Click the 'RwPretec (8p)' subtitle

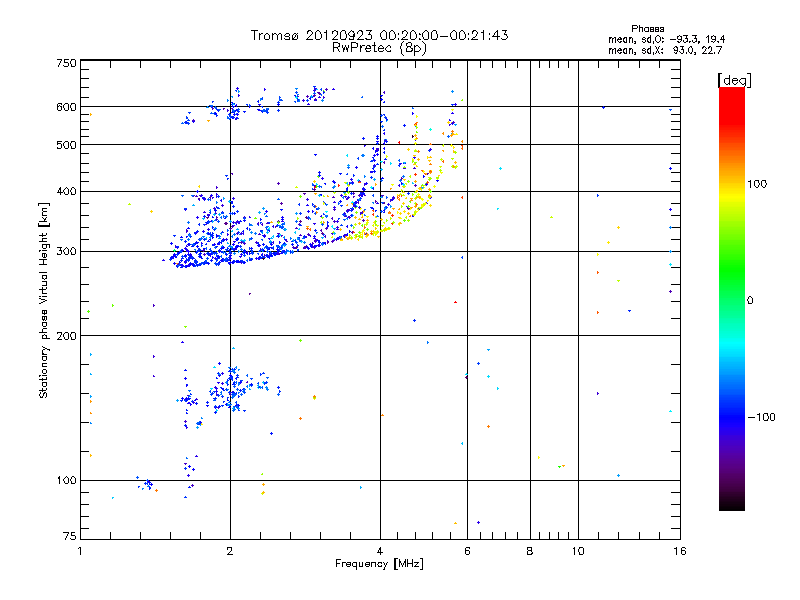(379, 48)
